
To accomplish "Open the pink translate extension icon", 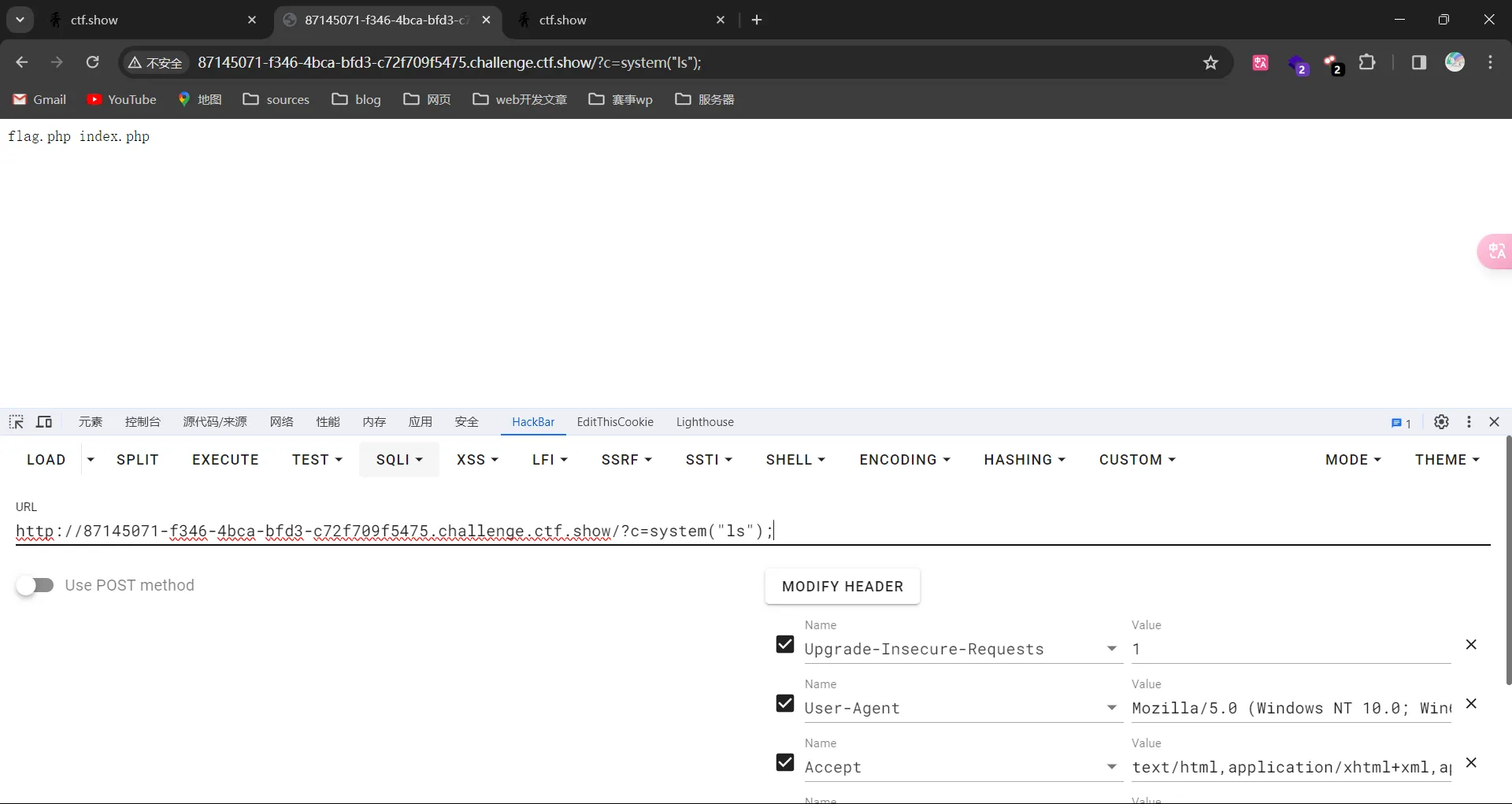I will pos(1260,63).
